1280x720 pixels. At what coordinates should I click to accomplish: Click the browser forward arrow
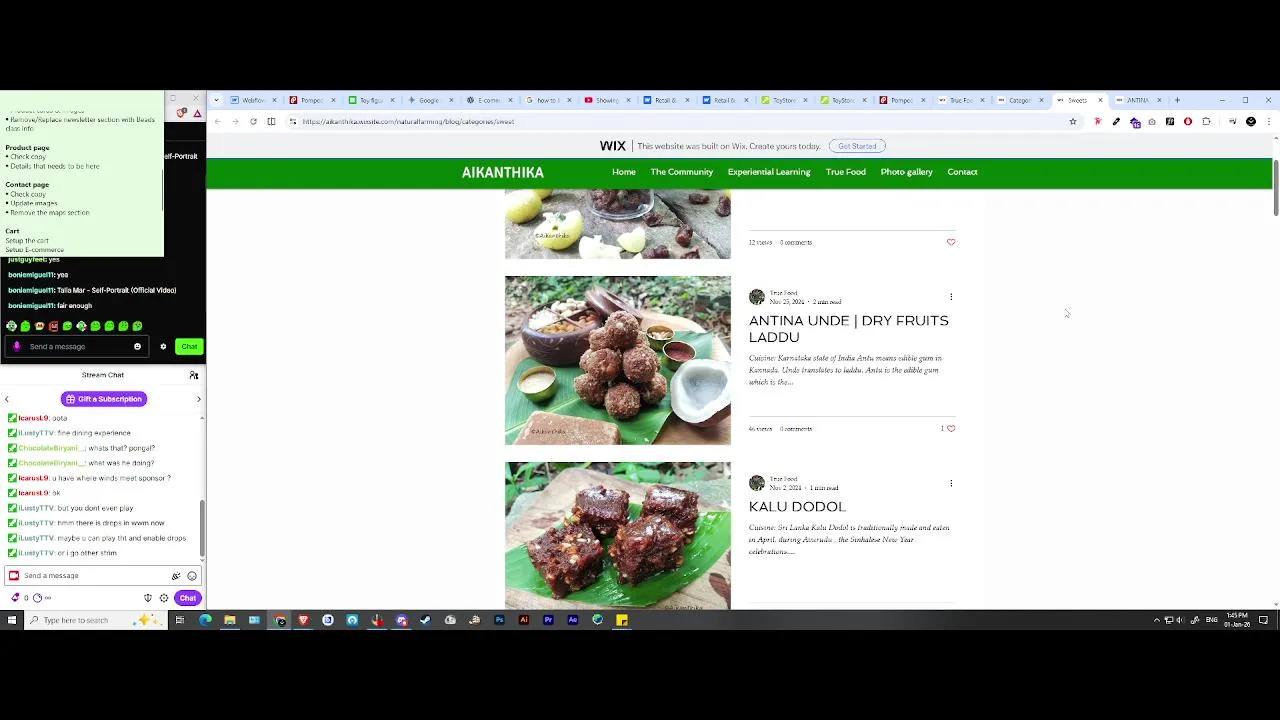click(235, 122)
